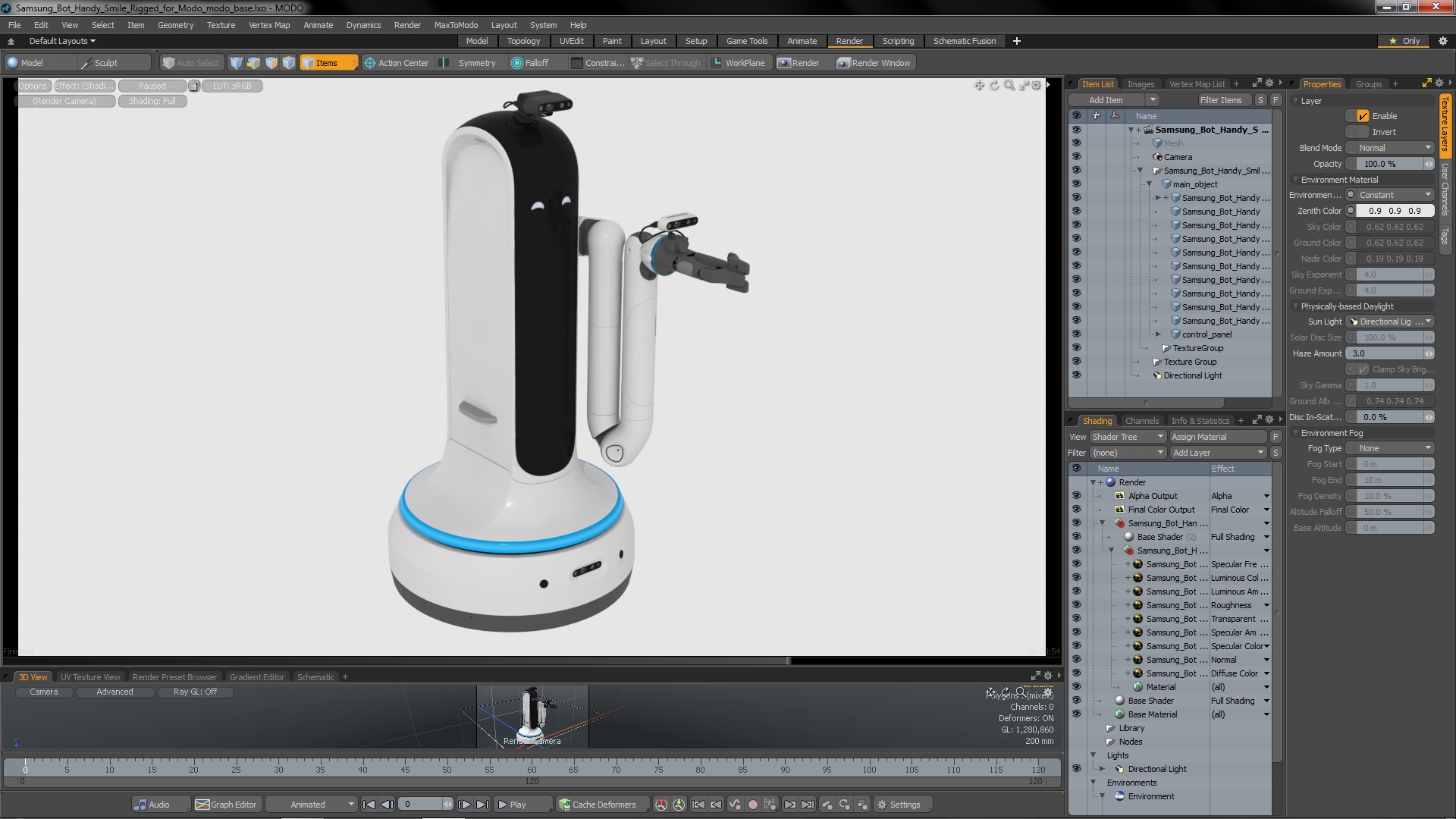Click the Play button
The height and width of the screenshot is (819, 1456).
pyautogui.click(x=522, y=805)
